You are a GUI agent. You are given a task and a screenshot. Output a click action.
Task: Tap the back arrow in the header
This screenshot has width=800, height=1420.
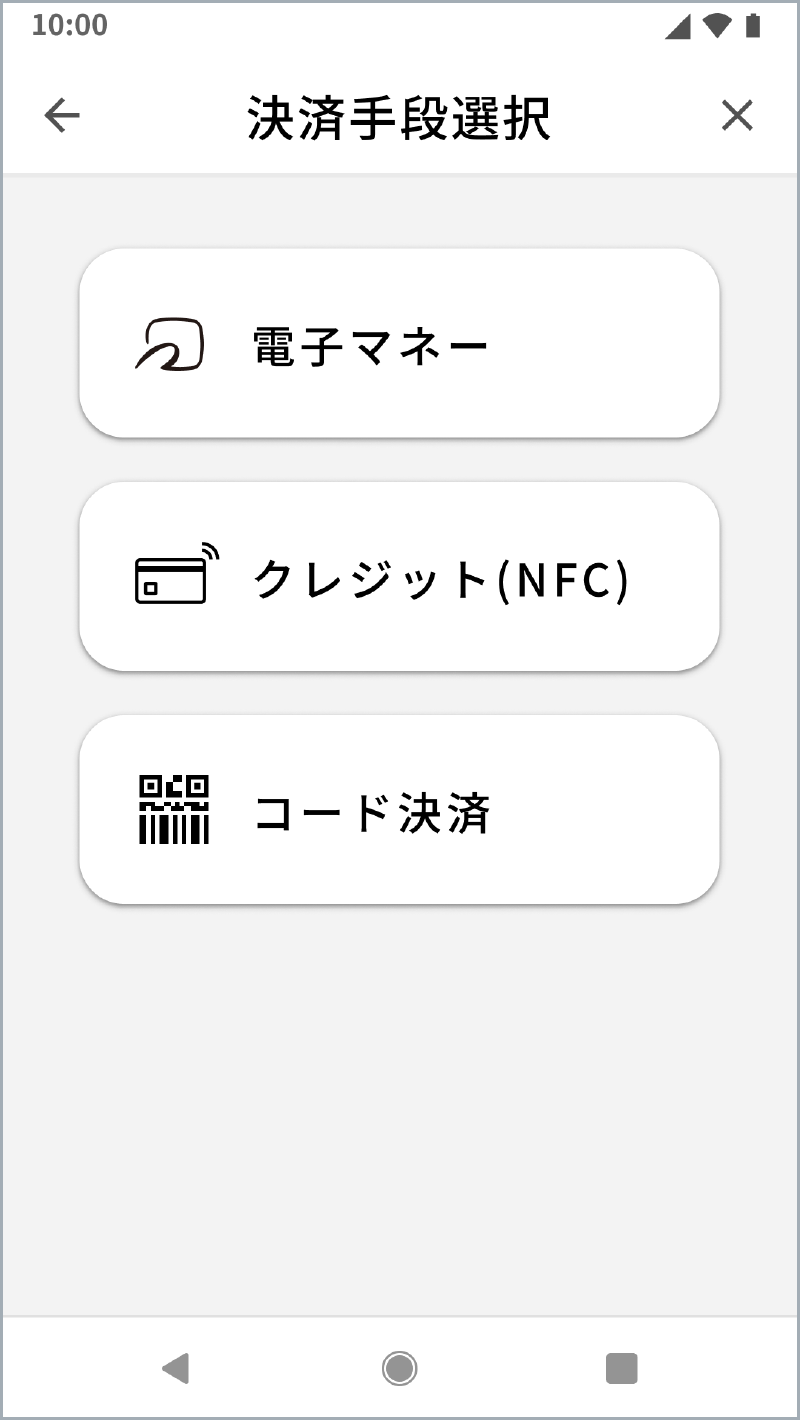62,116
